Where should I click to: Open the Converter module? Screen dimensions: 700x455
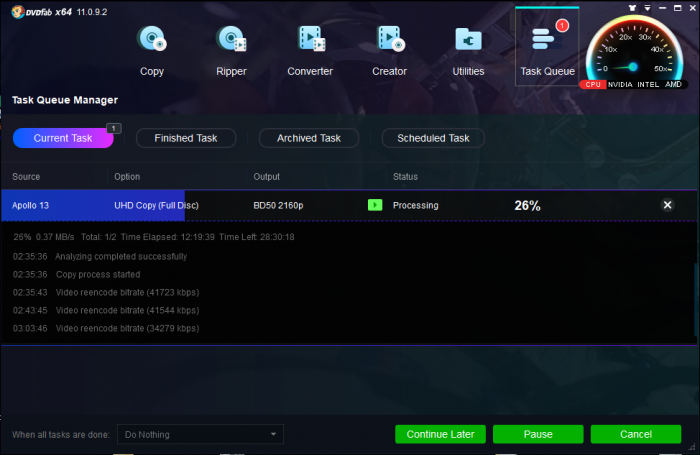[x=310, y=50]
